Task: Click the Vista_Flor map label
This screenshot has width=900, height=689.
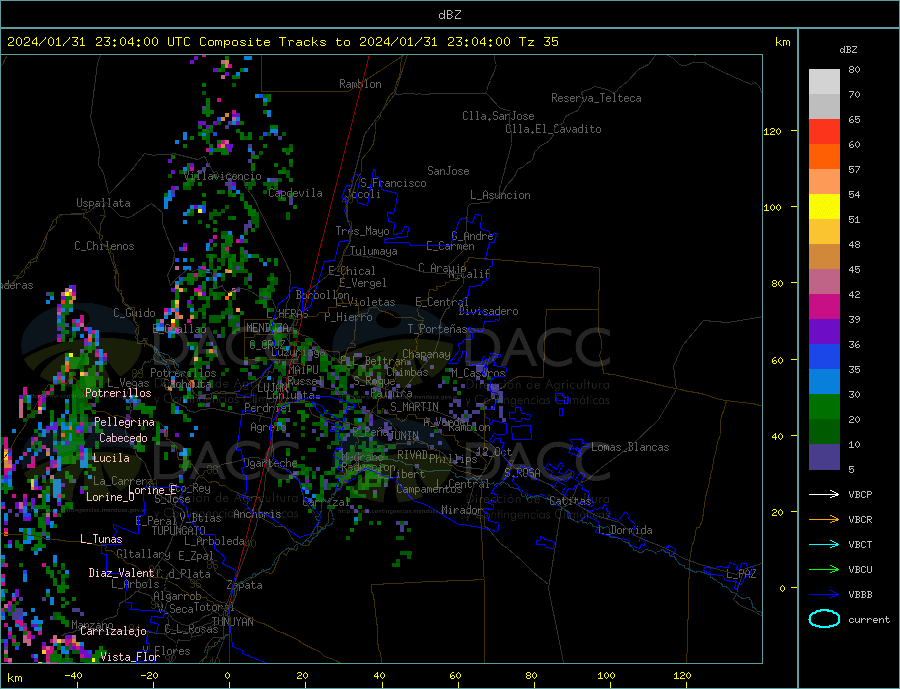Action: tap(130, 657)
